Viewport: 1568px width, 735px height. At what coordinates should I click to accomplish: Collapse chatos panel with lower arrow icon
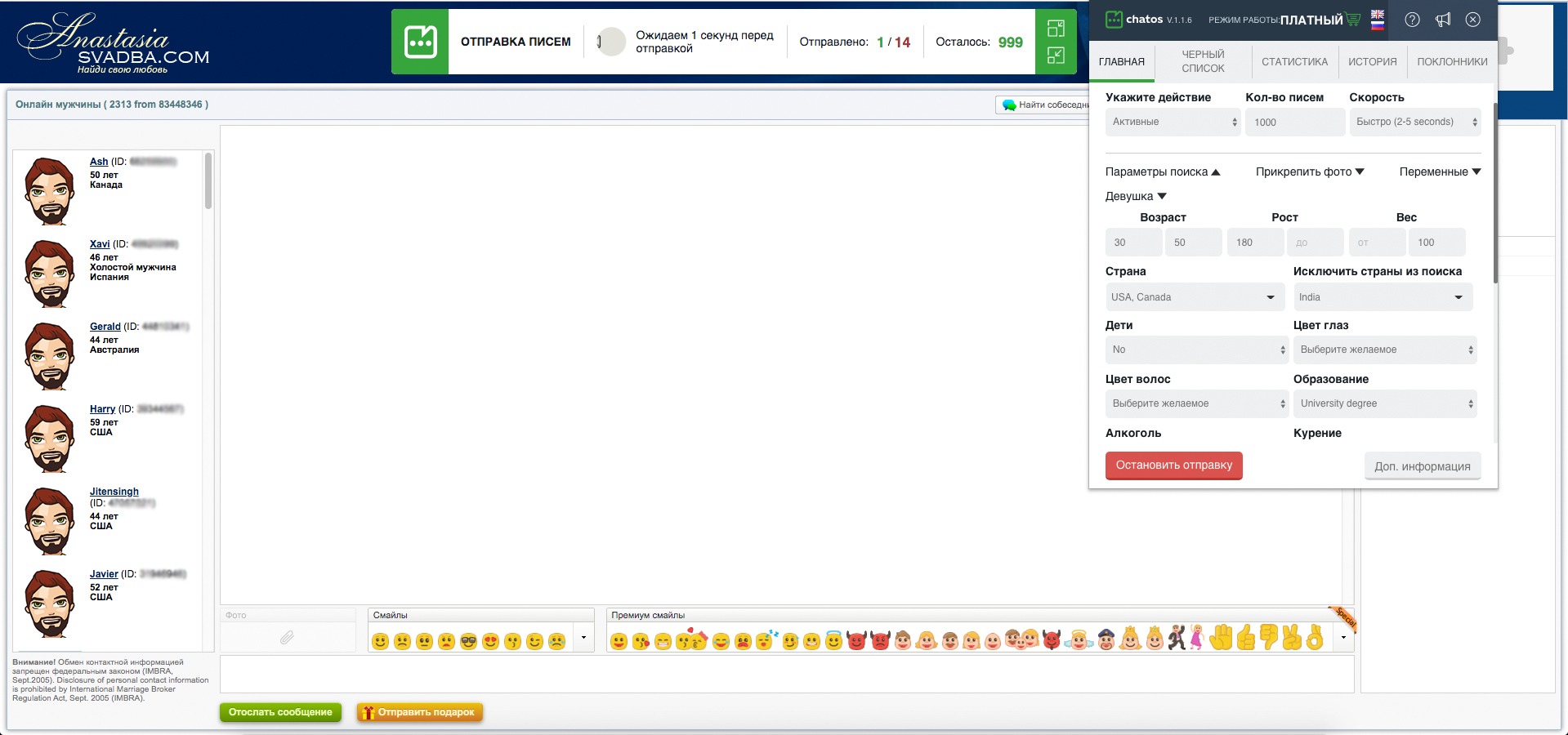point(1056,56)
